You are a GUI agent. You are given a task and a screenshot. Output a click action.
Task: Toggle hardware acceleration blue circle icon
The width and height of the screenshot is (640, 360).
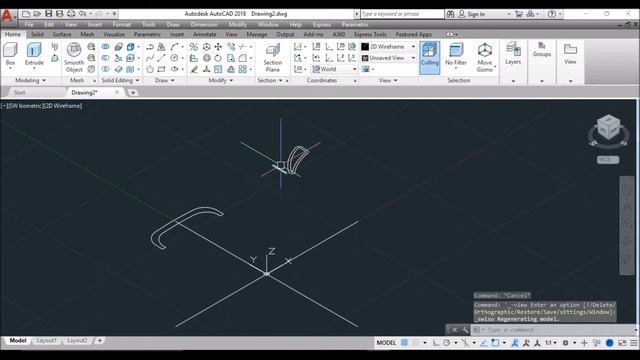pos(609,343)
